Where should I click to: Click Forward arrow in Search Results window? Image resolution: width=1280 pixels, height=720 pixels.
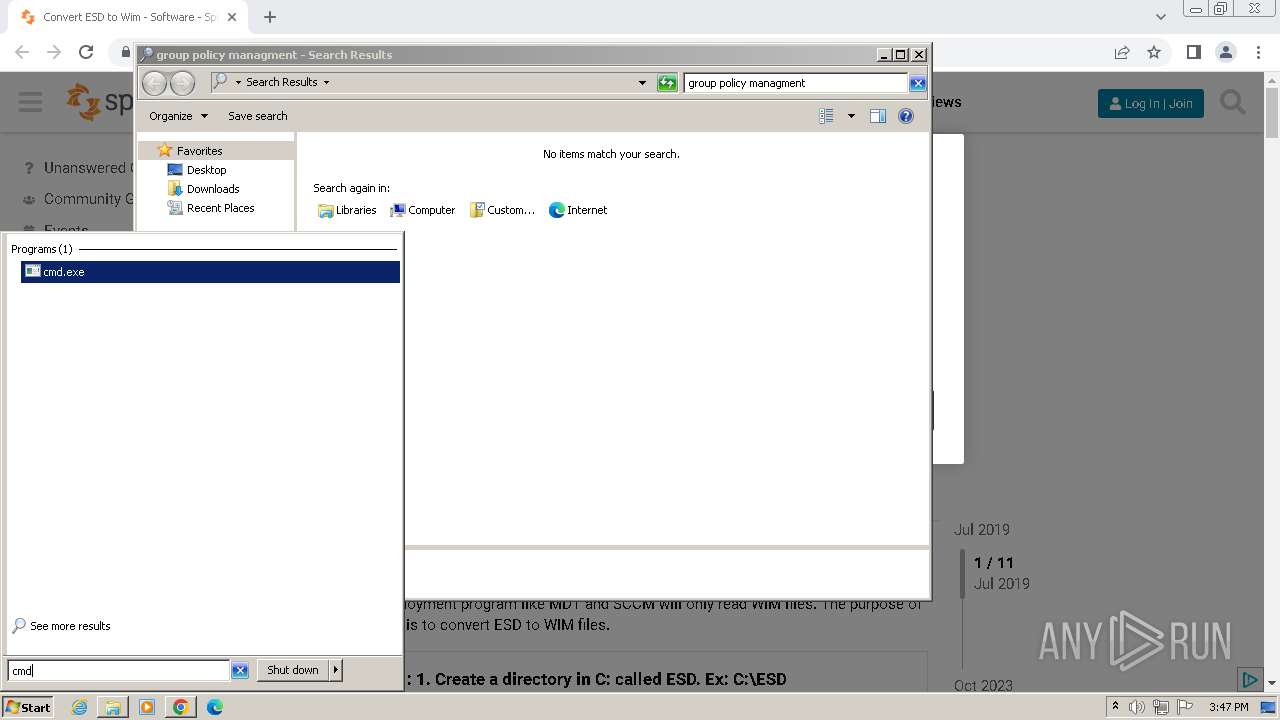click(x=182, y=83)
